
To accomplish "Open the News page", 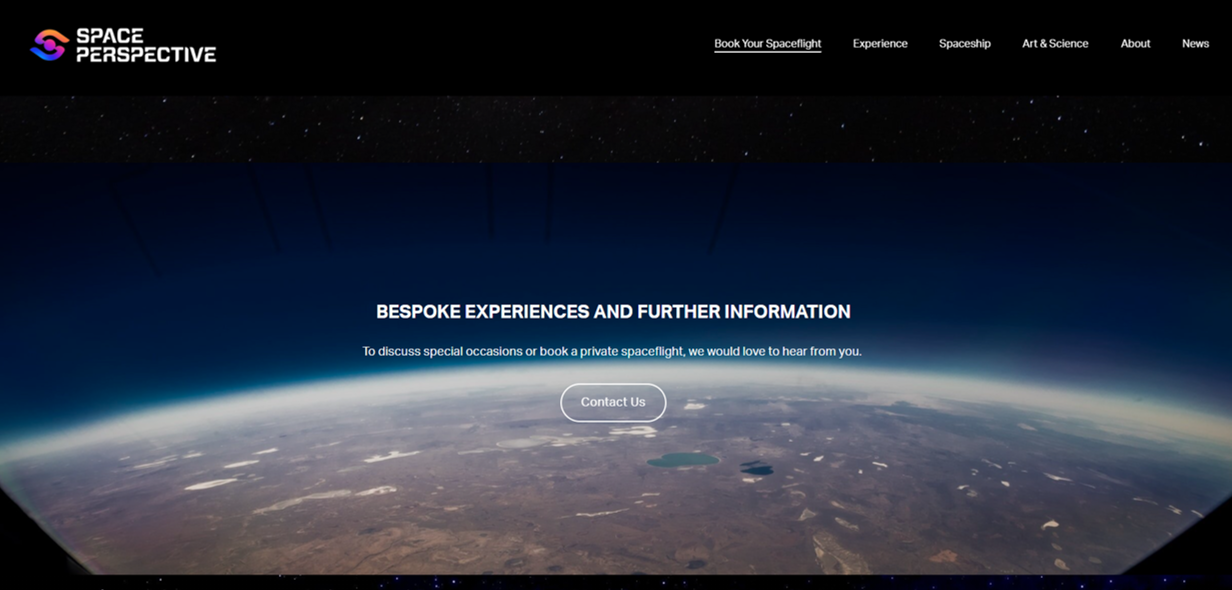I will click(x=1195, y=44).
